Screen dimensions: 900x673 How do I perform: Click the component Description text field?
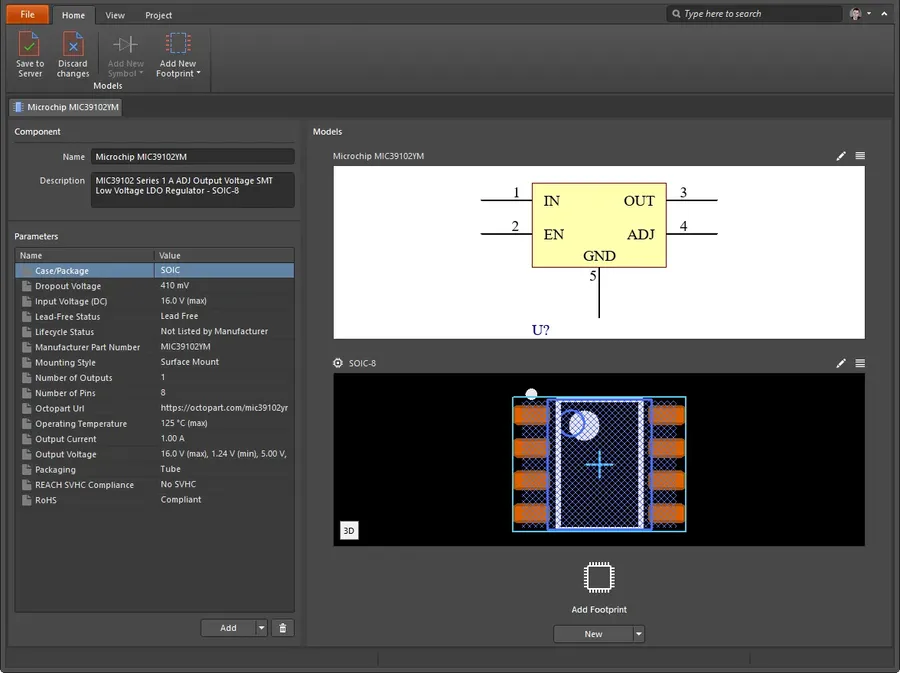193,190
